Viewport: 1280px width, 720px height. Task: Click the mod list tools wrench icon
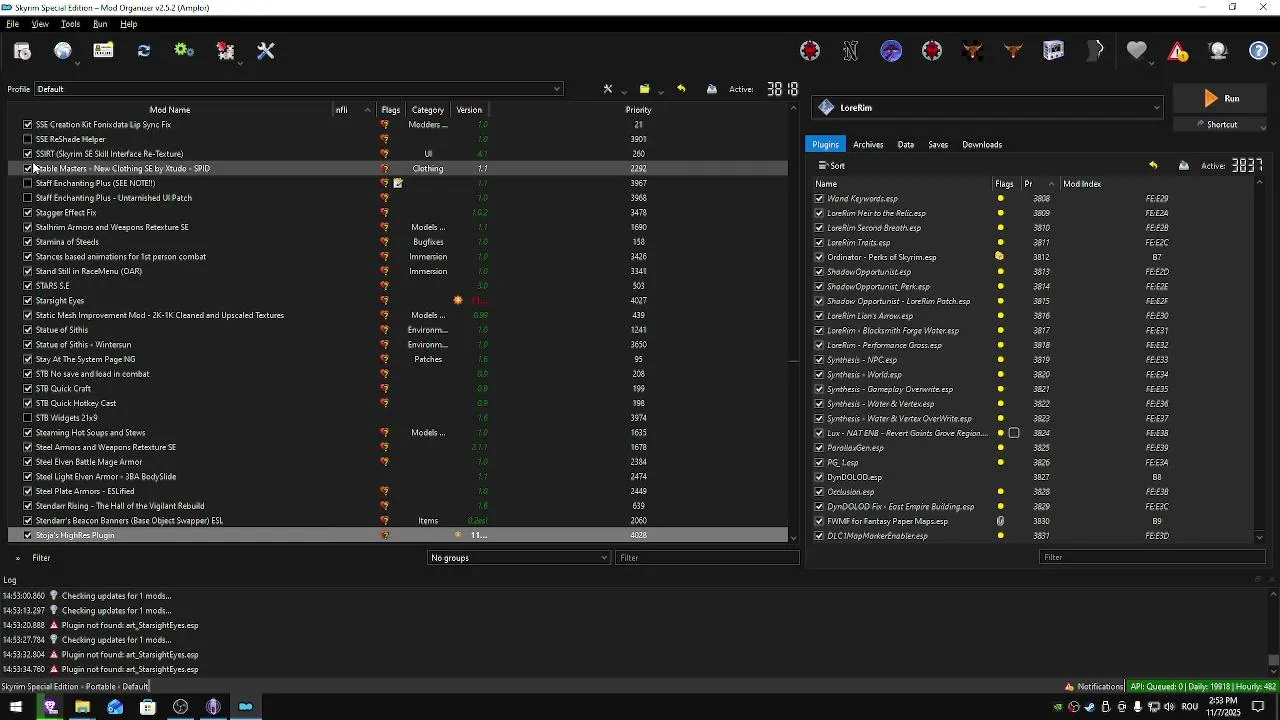click(607, 89)
